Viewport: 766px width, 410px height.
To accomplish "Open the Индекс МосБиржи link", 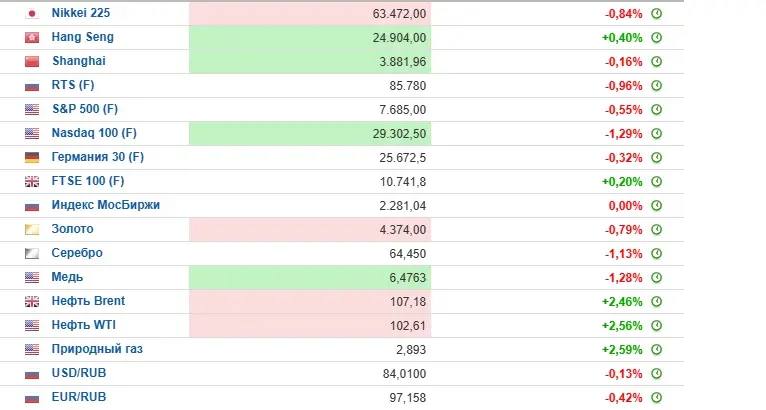I will 106,205.
